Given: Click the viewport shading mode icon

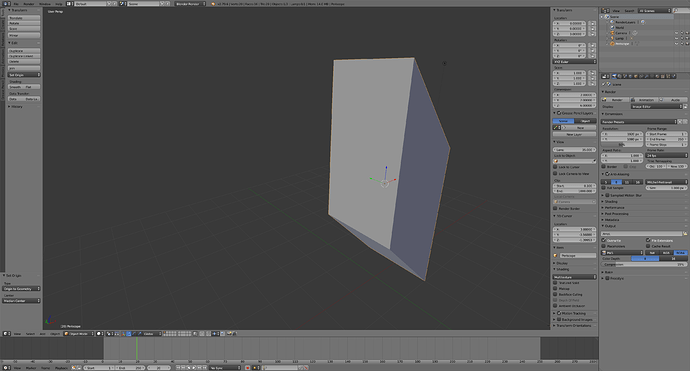Looking at the screenshot, I should pos(99,334).
